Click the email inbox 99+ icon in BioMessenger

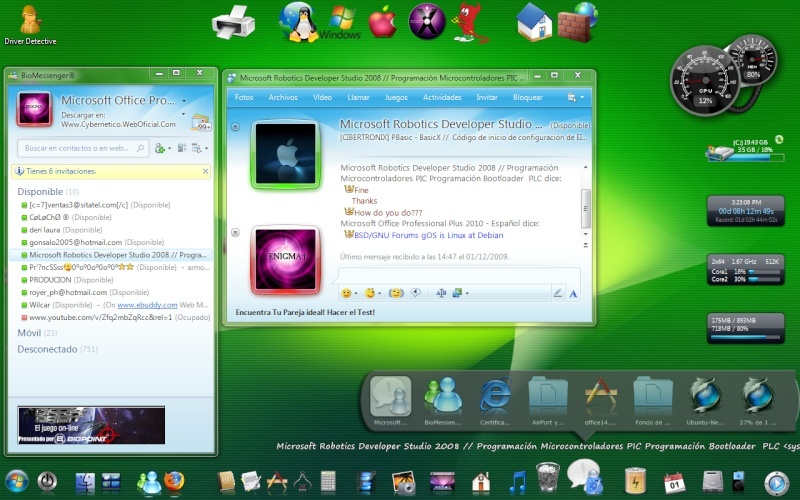(201, 122)
